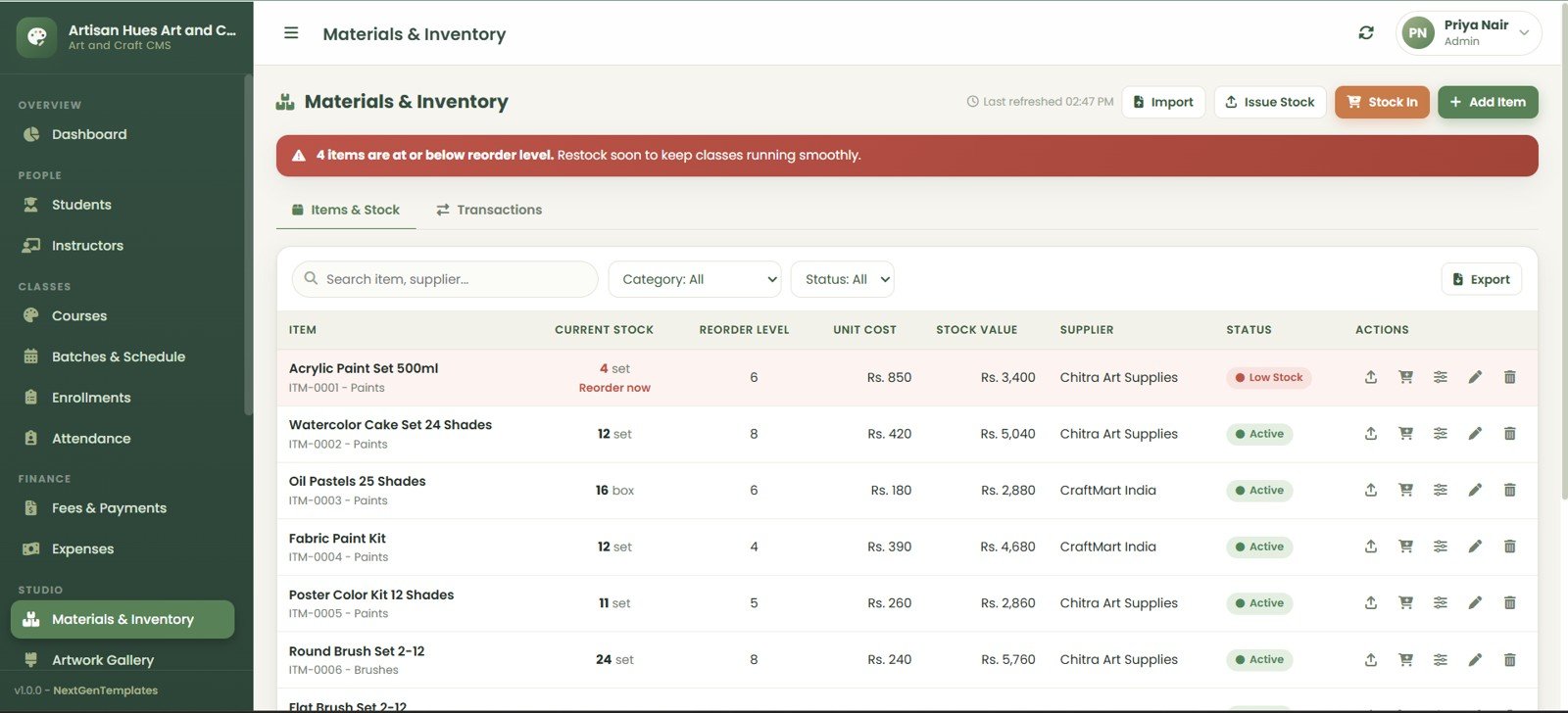The width and height of the screenshot is (1568, 713).
Task: Open the NextGenTemplates link
Action: tap(105, 690)
